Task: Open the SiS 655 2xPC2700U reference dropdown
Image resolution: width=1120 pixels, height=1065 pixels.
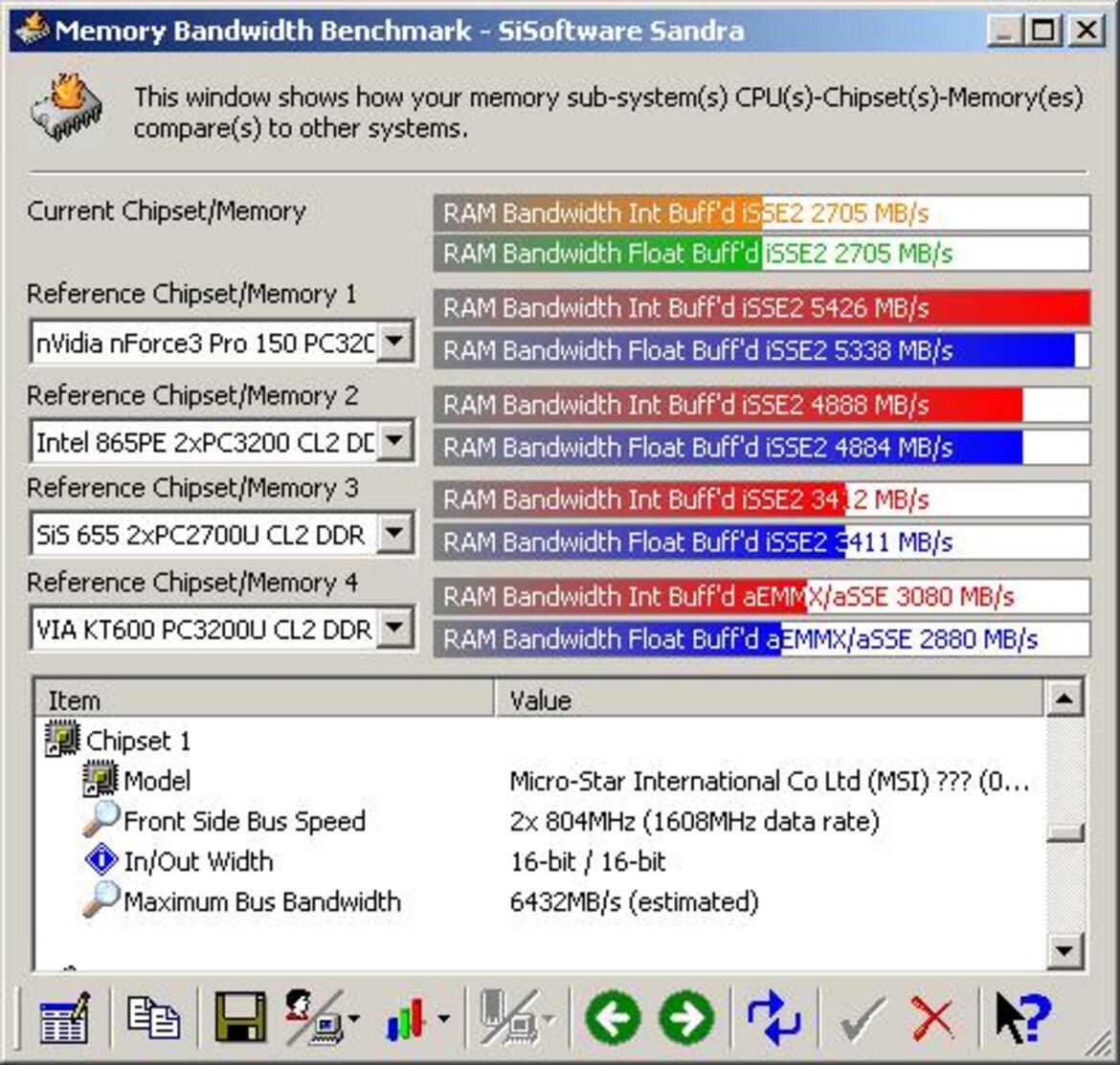Action: [394, 533]
